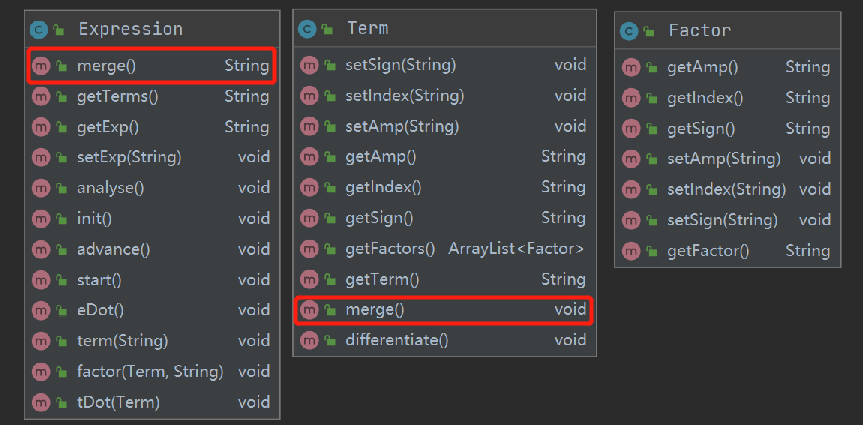This screenshot has height=425, width=863.
Task: Click the Term class title
Action: 367,29
